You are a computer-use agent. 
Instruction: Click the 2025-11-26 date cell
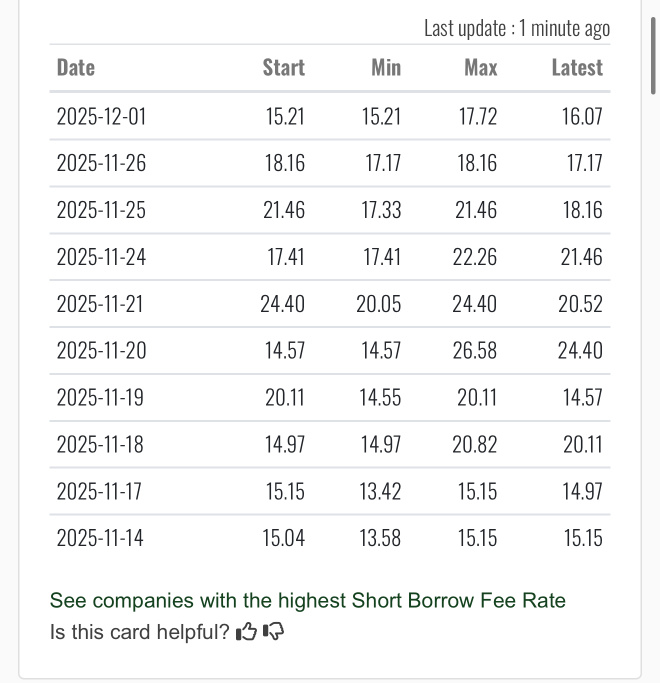[x=101, y=163]
